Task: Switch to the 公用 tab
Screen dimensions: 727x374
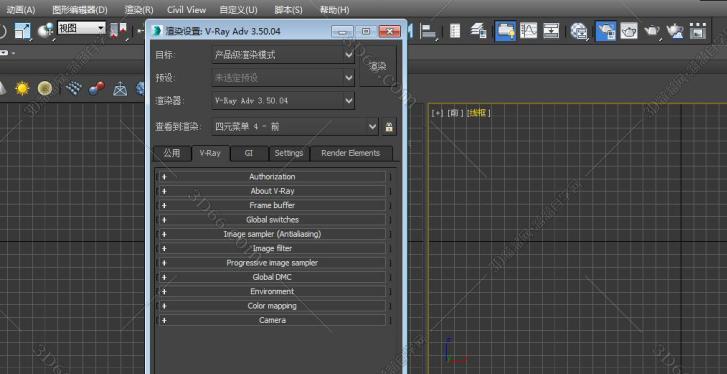Action: (172, 153)
